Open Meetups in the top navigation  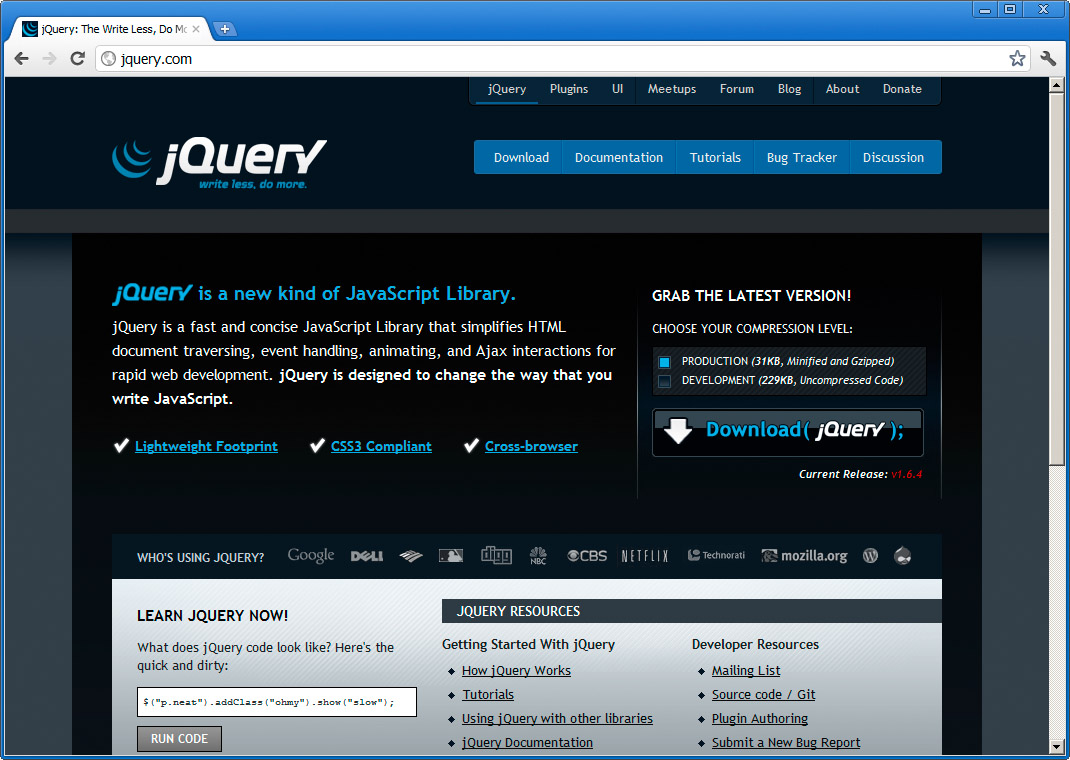672,89
